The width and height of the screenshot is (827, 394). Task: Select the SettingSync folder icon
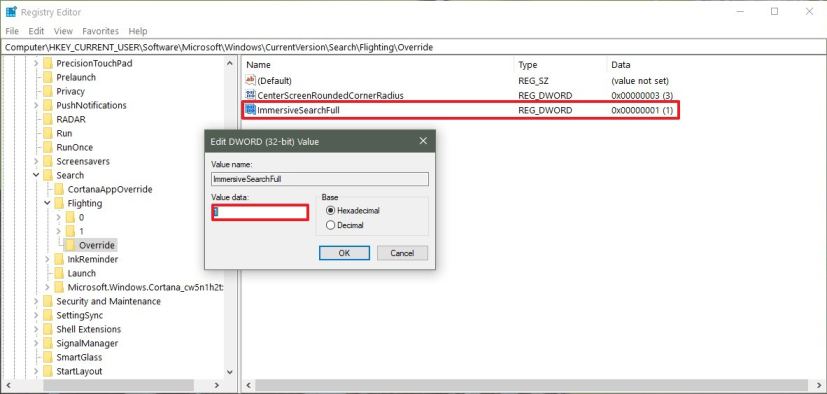48,315
